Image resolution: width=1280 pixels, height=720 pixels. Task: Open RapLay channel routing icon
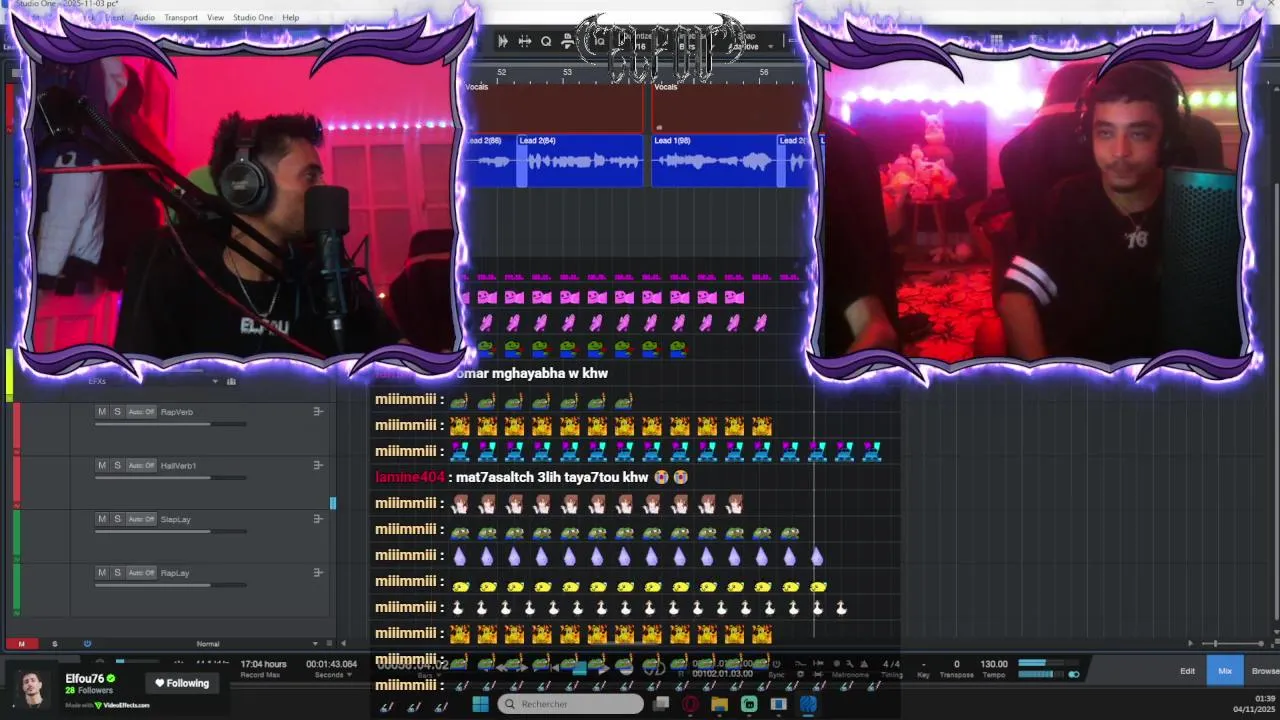(318, 573)
